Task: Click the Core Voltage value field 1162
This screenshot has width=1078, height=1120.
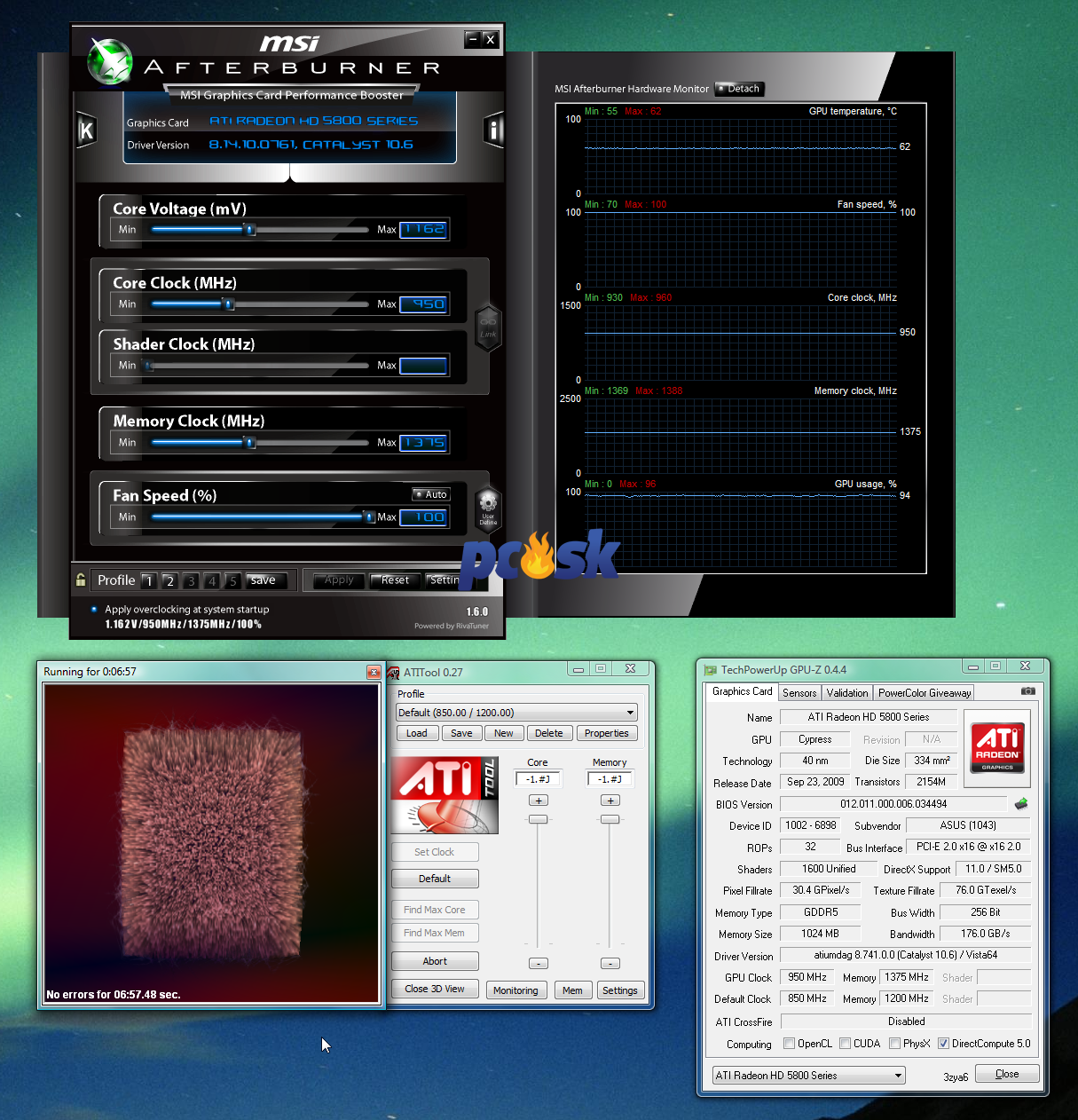Action: [423, 229]
